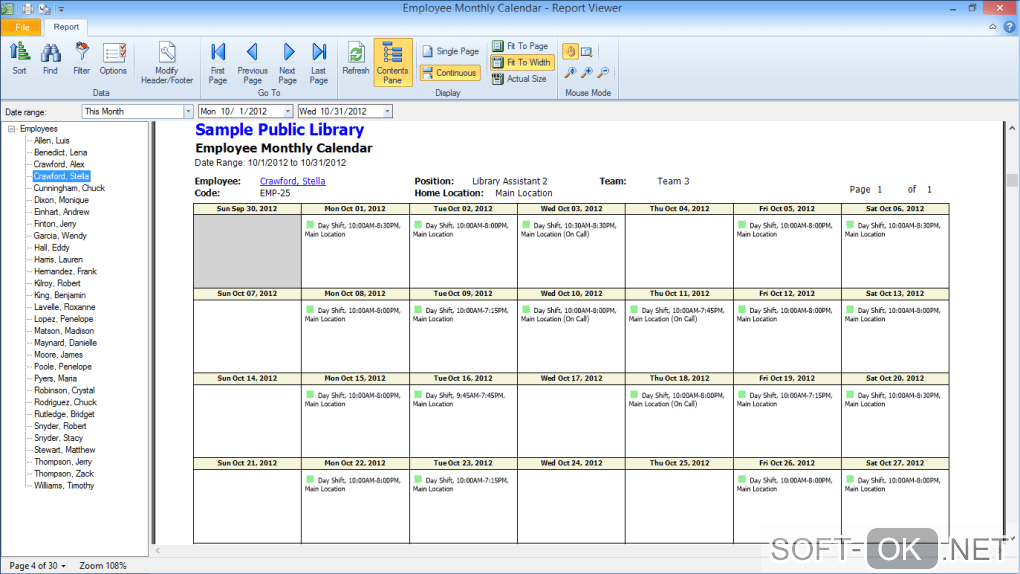This screenshot has width=1020, height=574.
Task: Collapse the ribbon with the chevron
Action: pyautogui.click(x=993, y=27)
